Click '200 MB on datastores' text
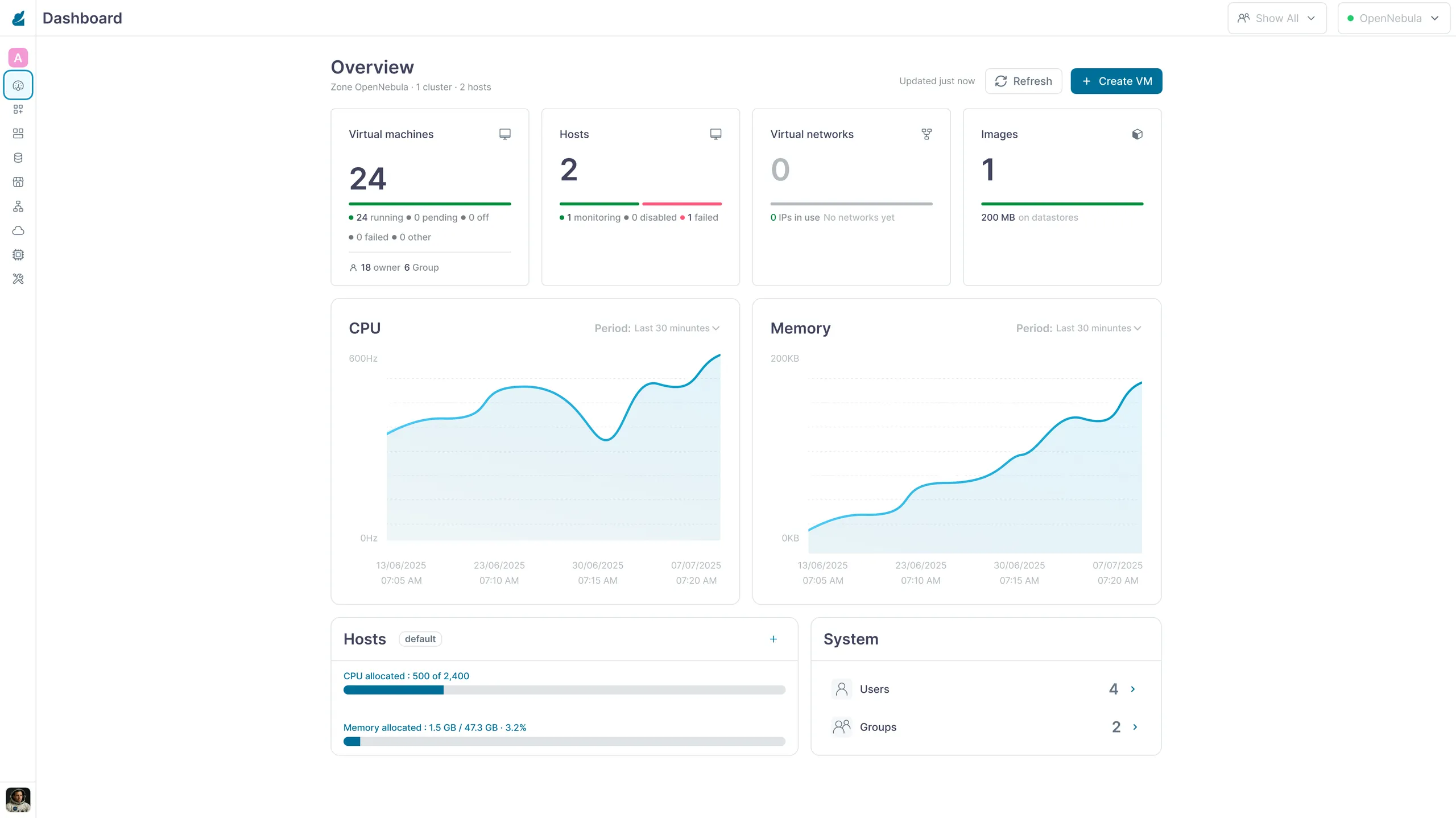Screen dimensions: 1456x818 tap(1029, 217)
